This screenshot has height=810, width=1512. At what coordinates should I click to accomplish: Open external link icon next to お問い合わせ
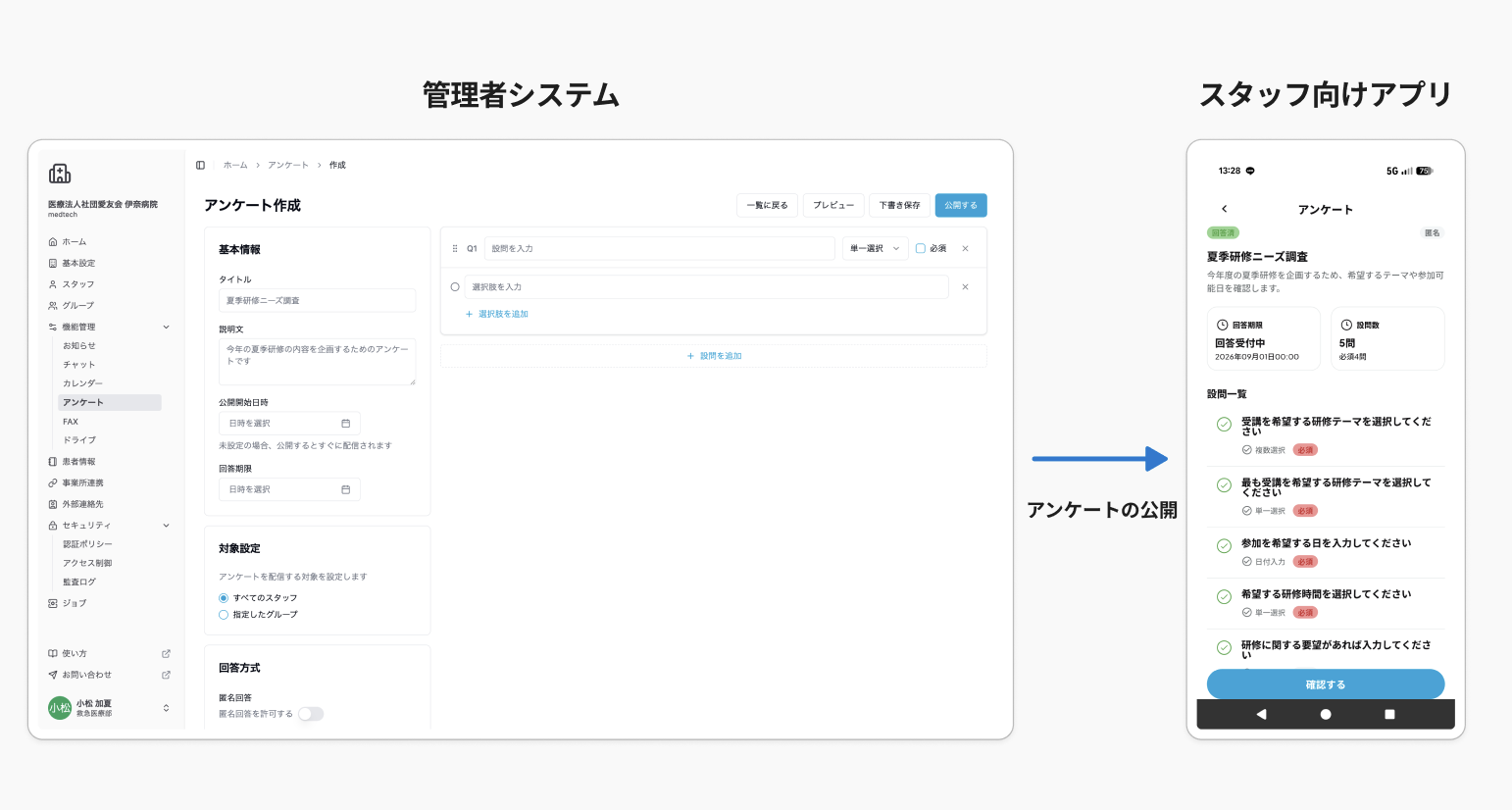[x=166, y=675]
